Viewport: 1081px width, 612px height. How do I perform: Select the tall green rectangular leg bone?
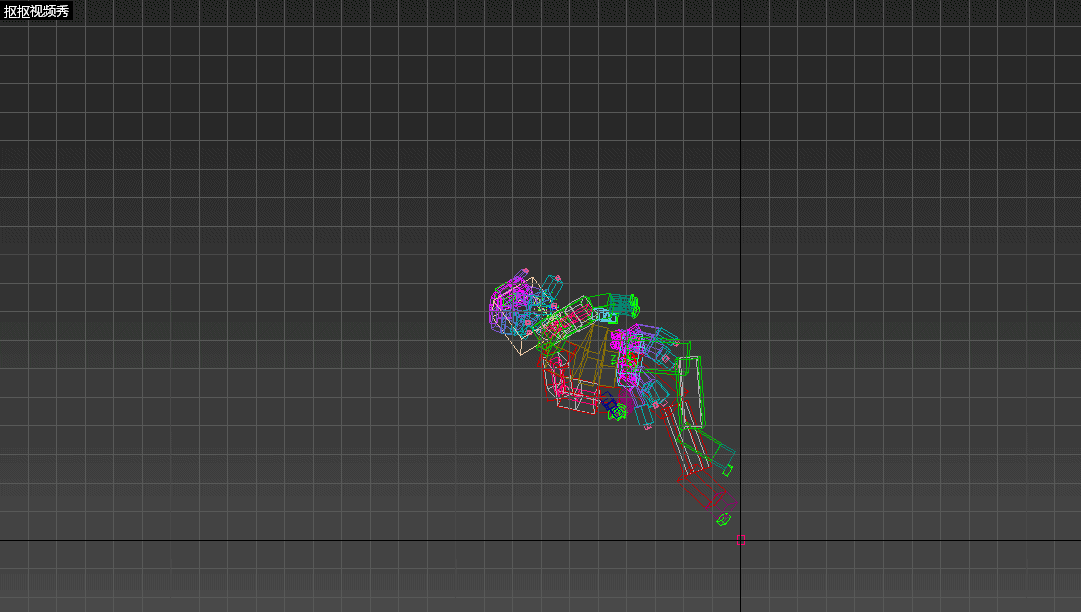click(x=689, y=390)
